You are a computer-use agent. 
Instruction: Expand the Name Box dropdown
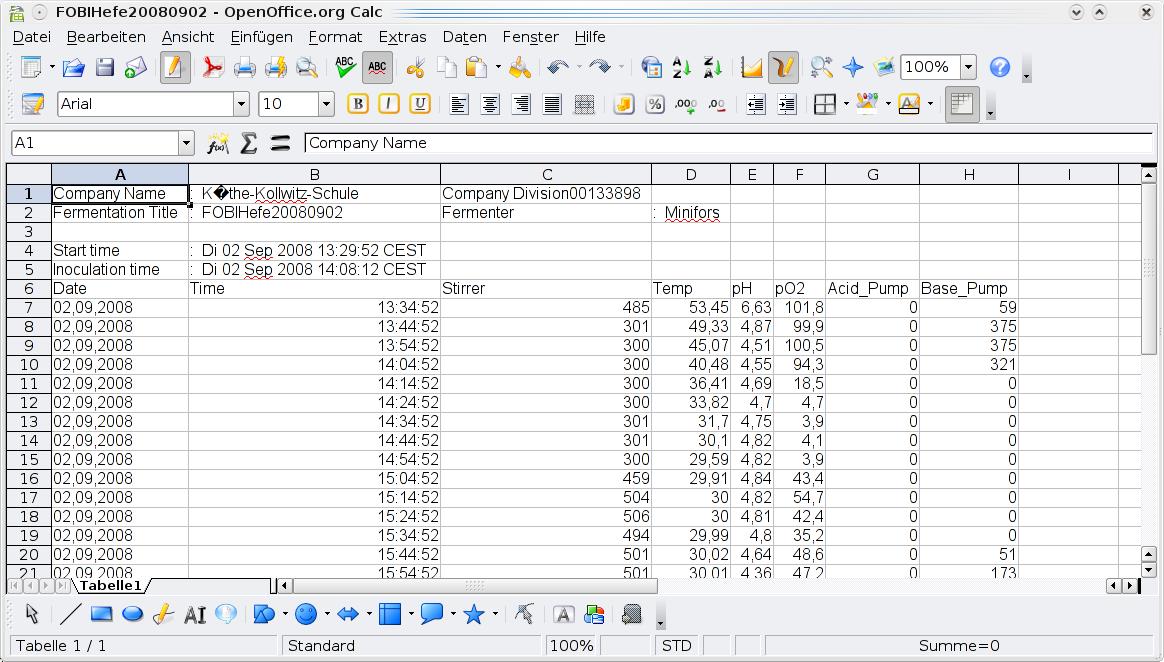tap(186, 142)
